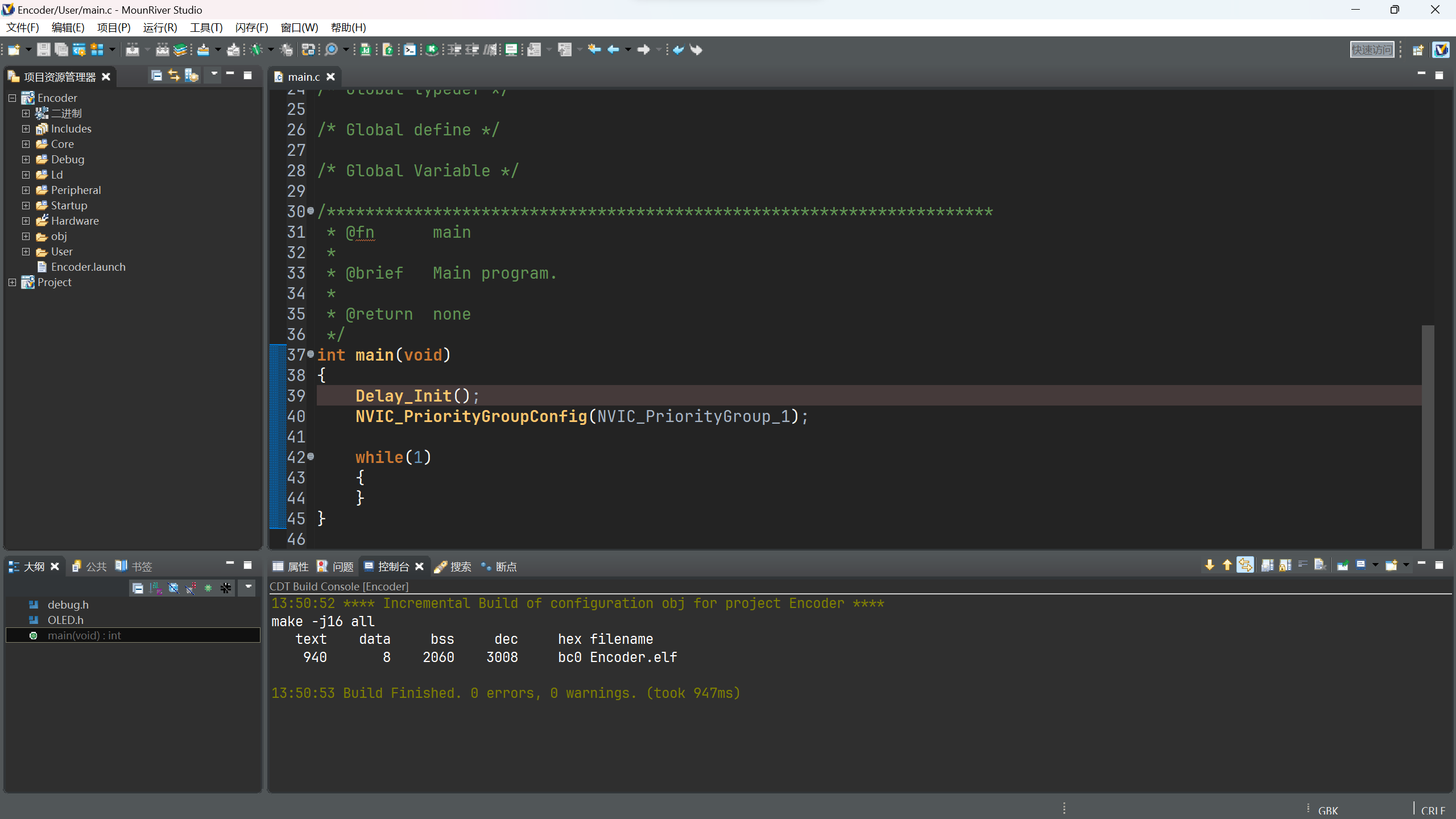Maximize the editor area view
This screenshot has height=819, width=1456.
point(1439,76)
